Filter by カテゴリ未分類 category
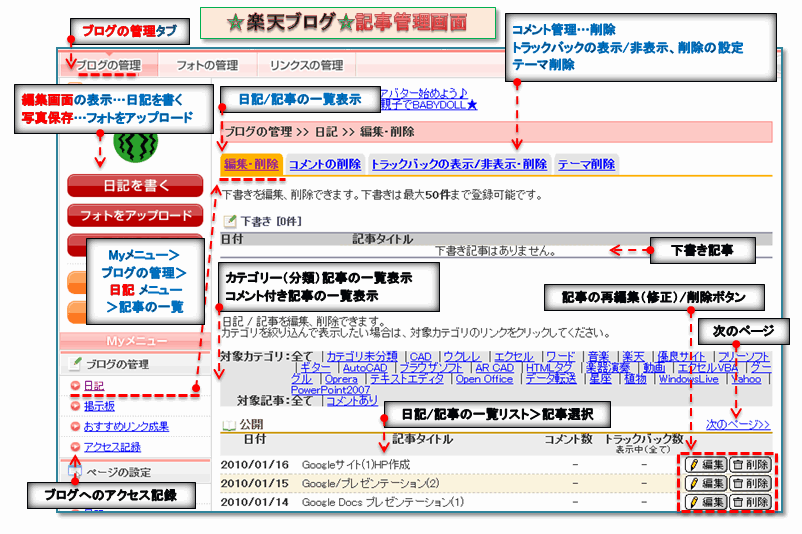802x534 pixels. 362,357
